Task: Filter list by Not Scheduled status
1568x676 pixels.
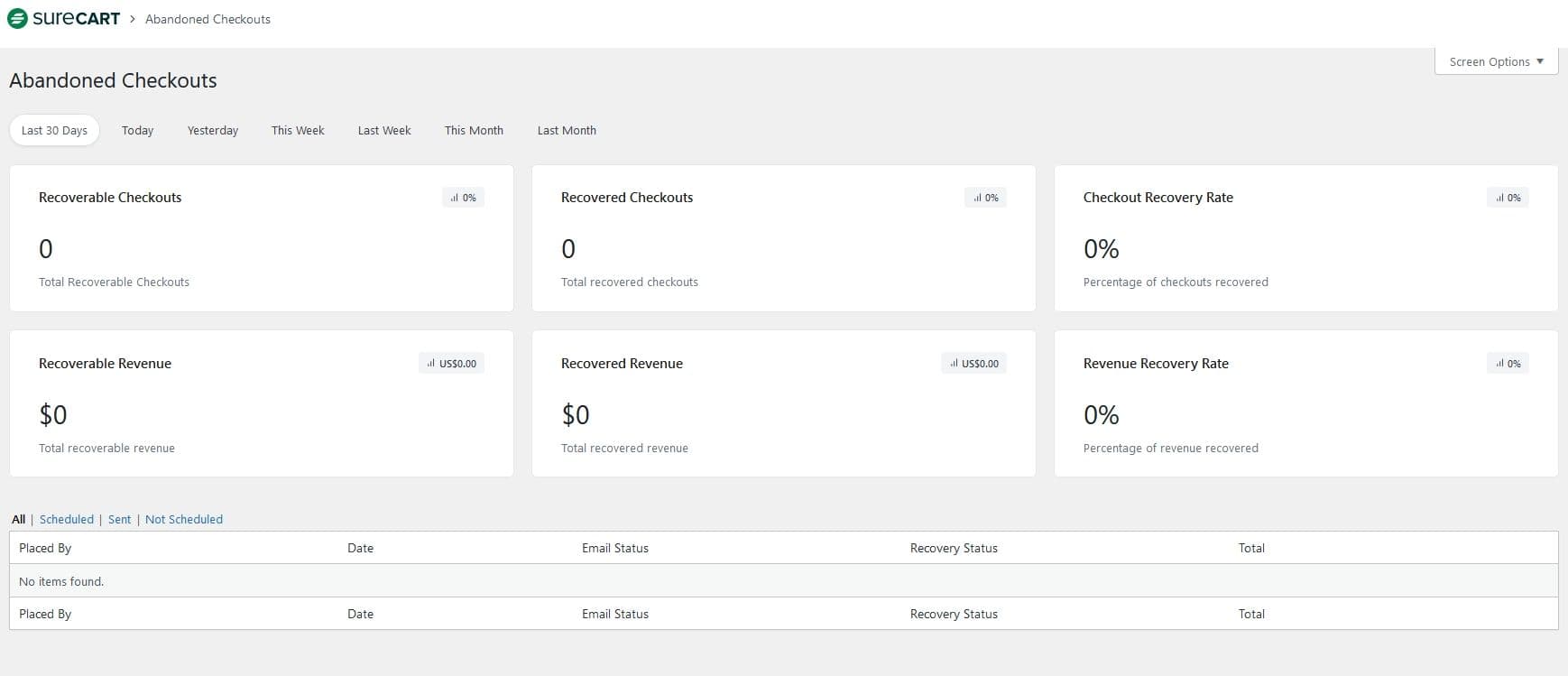Action: (x=184, y=519)
